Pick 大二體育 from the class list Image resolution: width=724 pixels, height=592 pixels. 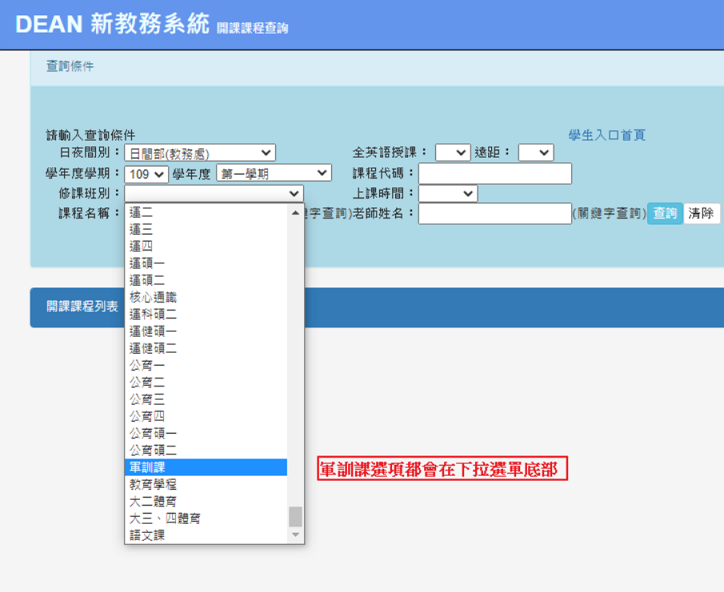tap(205, 501)
